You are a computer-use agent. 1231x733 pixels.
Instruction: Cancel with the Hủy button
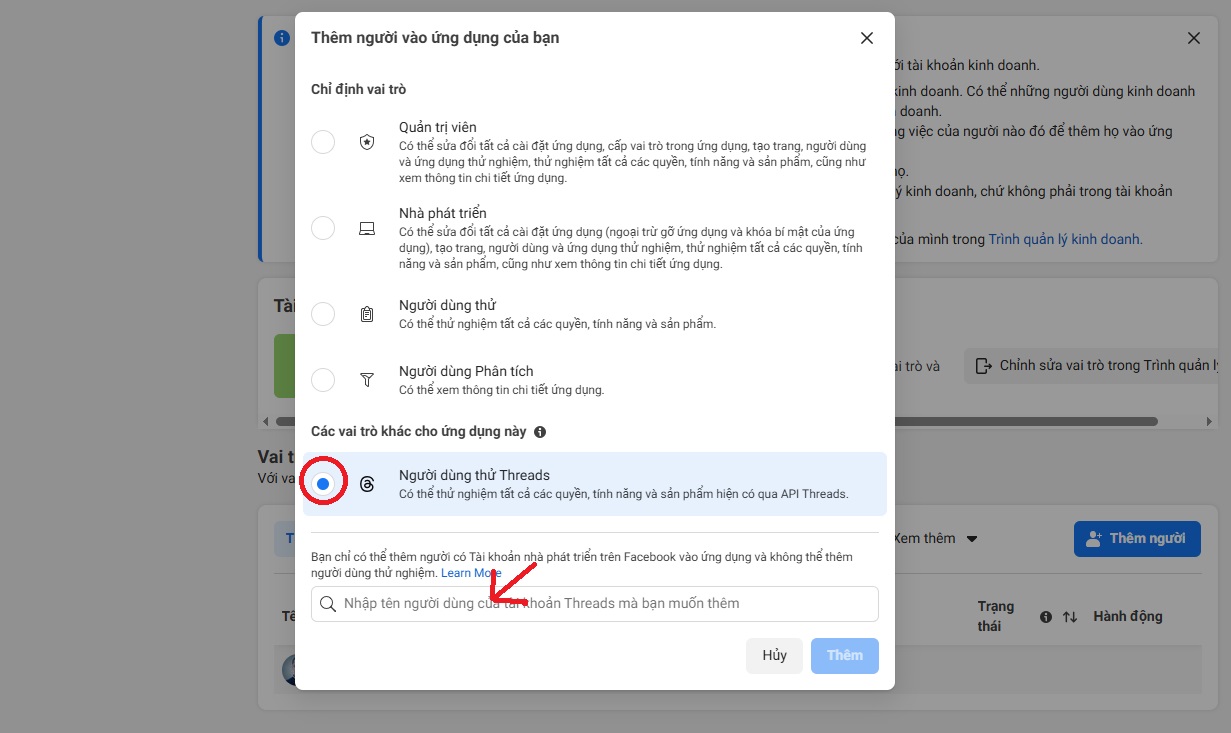click(x=774, y=656)
